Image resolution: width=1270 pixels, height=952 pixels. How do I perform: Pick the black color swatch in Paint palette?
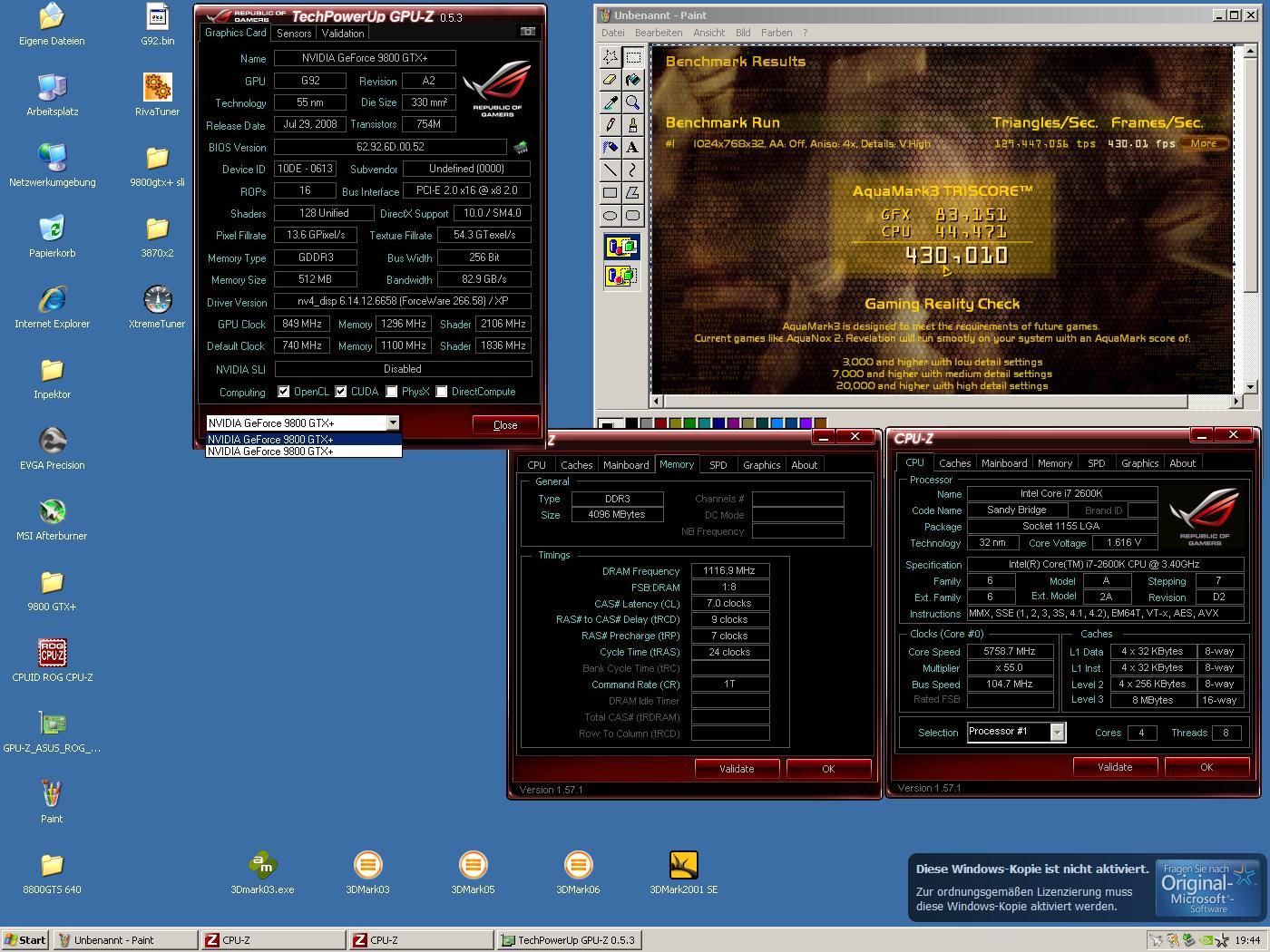631,423
